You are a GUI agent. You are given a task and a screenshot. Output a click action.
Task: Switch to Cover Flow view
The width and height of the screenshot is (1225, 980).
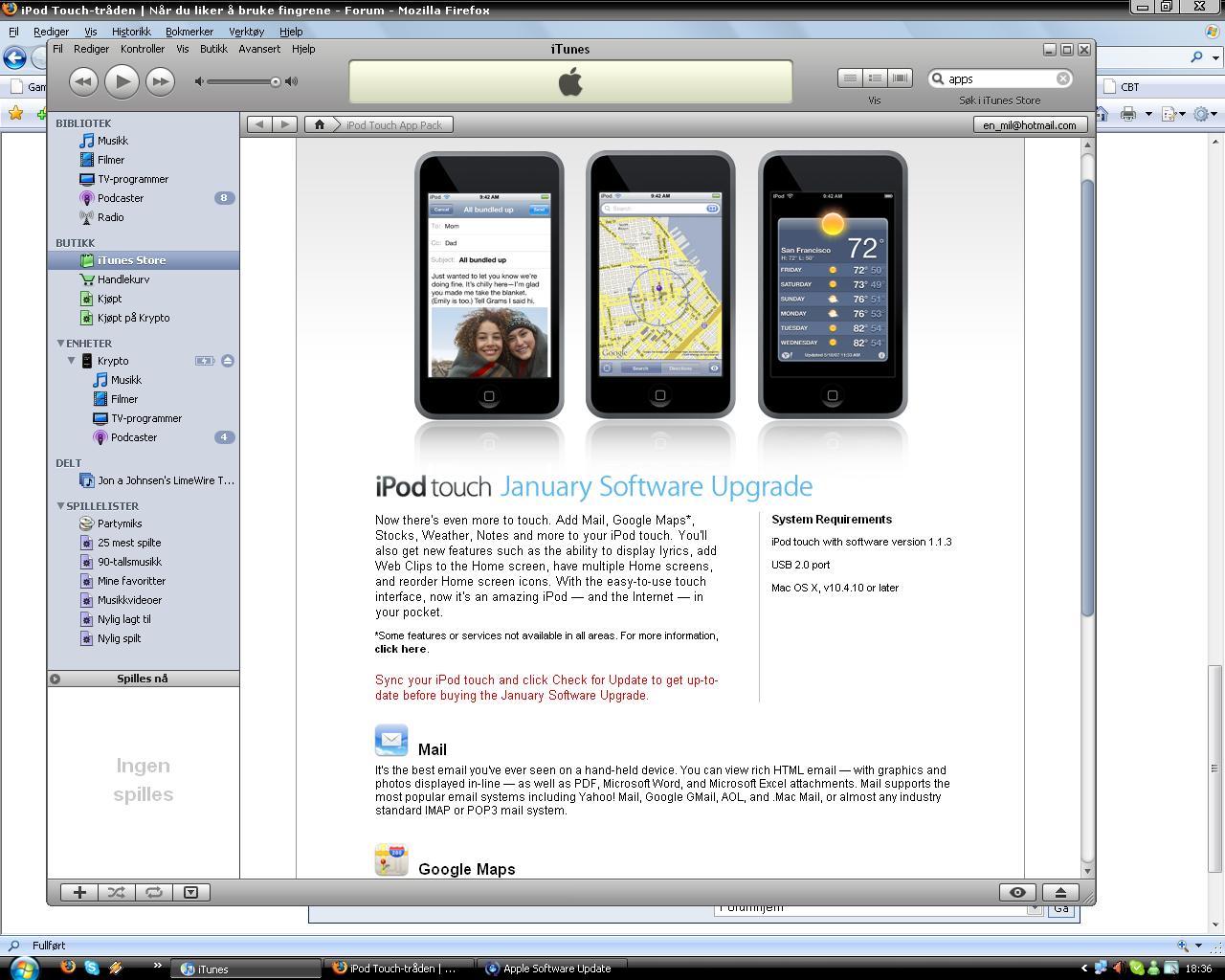(900, 78)
